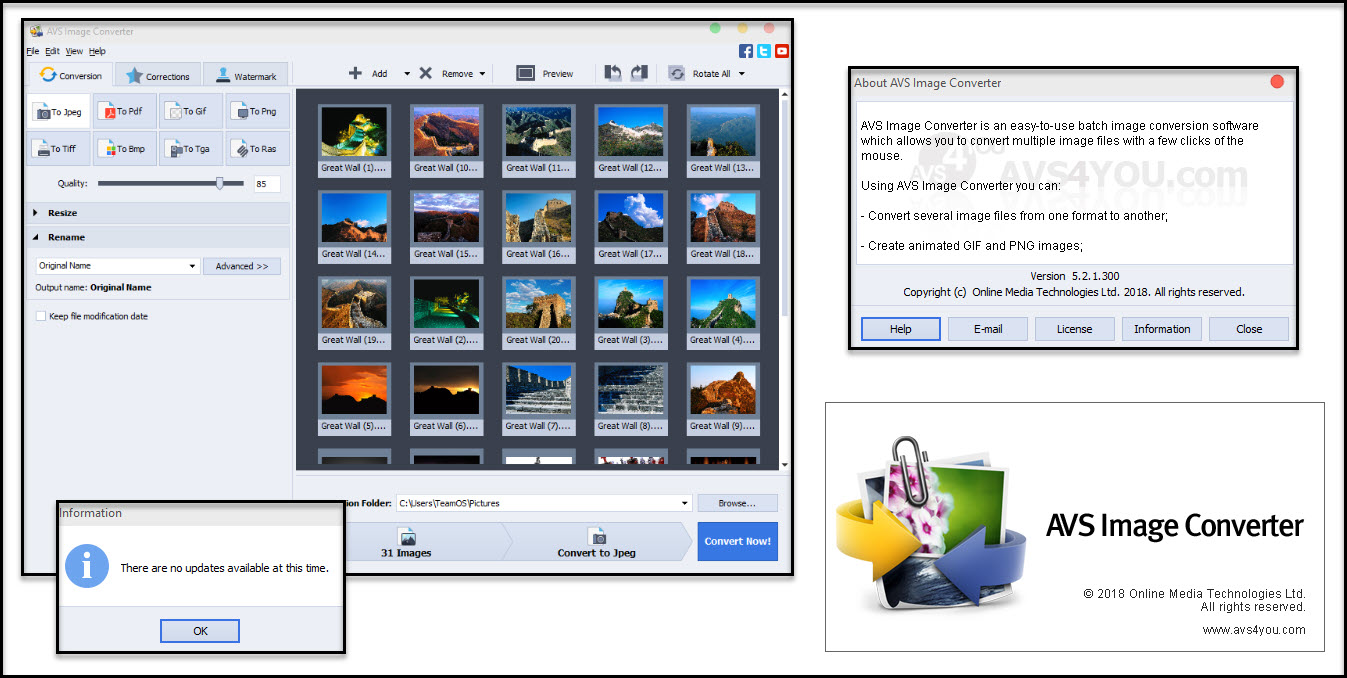Enable Keep file modification date checkbox

(41, 316)
